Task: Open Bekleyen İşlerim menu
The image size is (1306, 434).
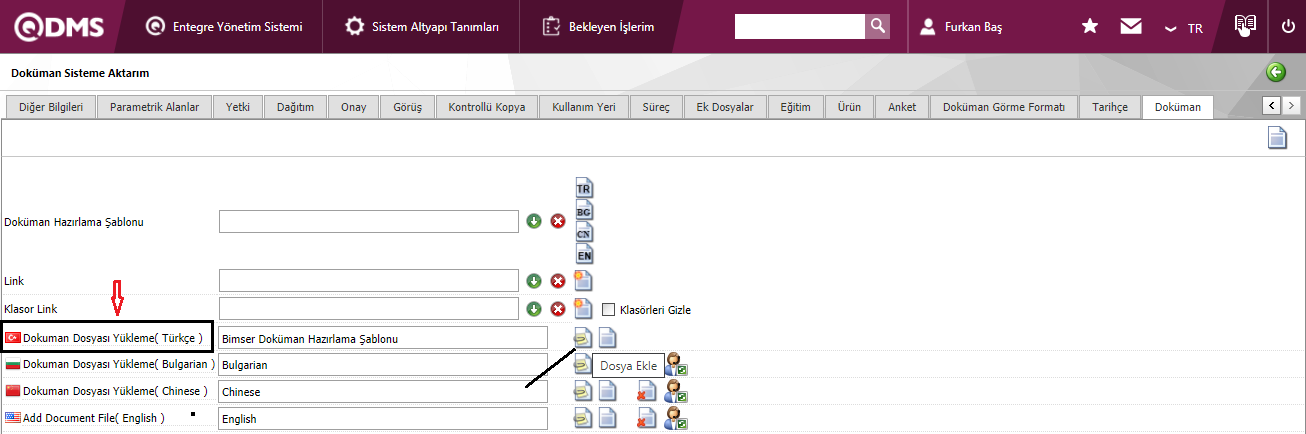Action: tap(598, 27)
